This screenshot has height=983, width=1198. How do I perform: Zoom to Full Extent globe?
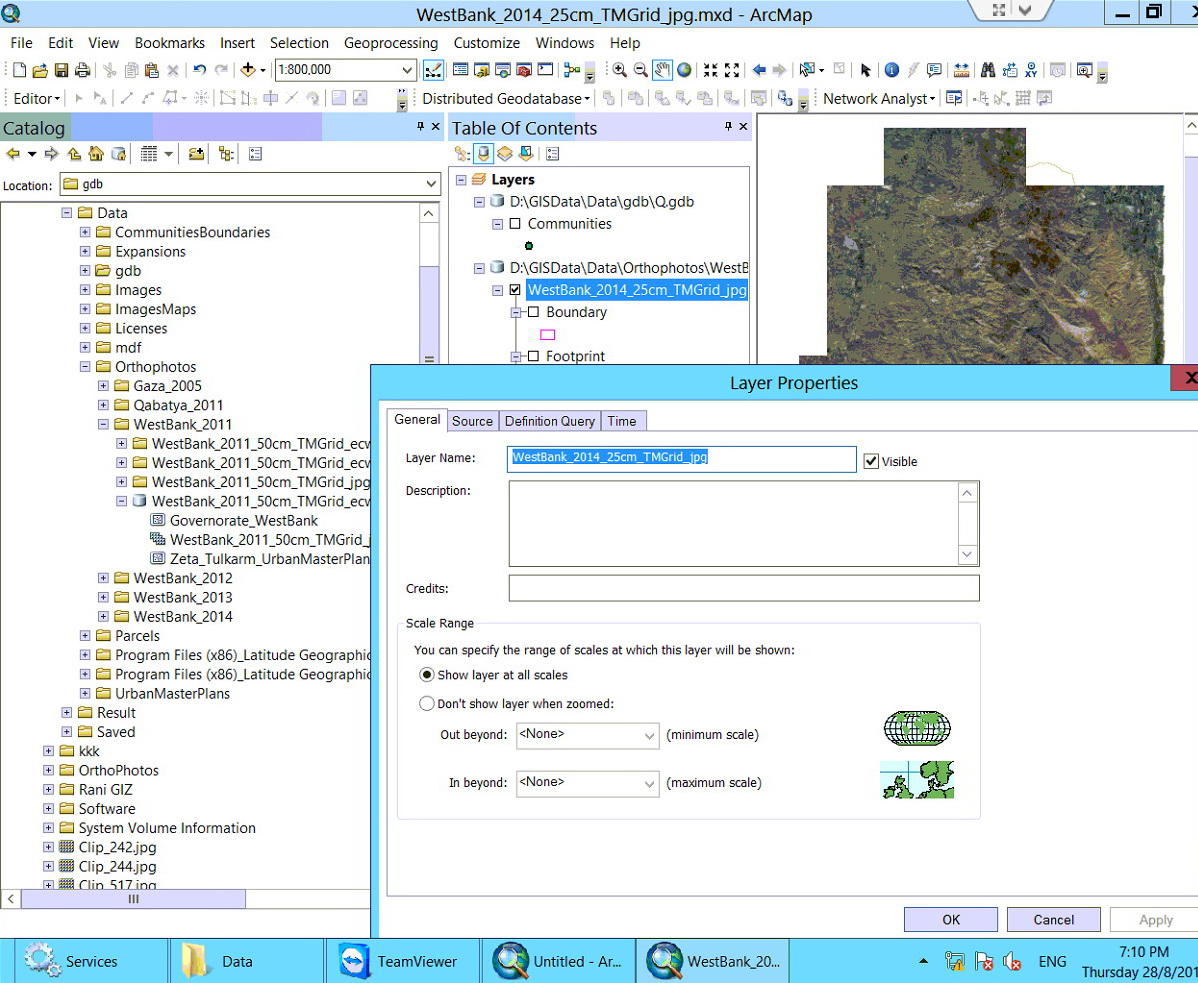(x=685, y=70)
